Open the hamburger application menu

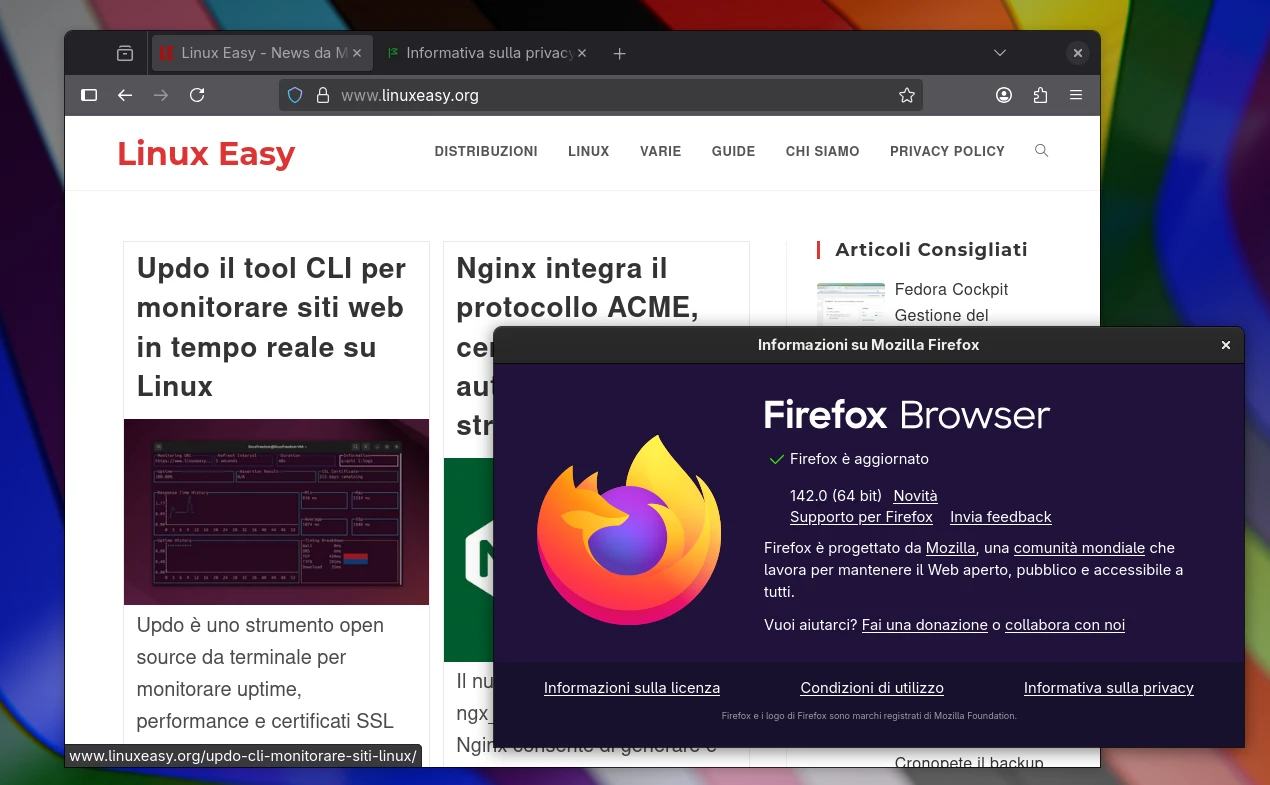[1076, 95]
